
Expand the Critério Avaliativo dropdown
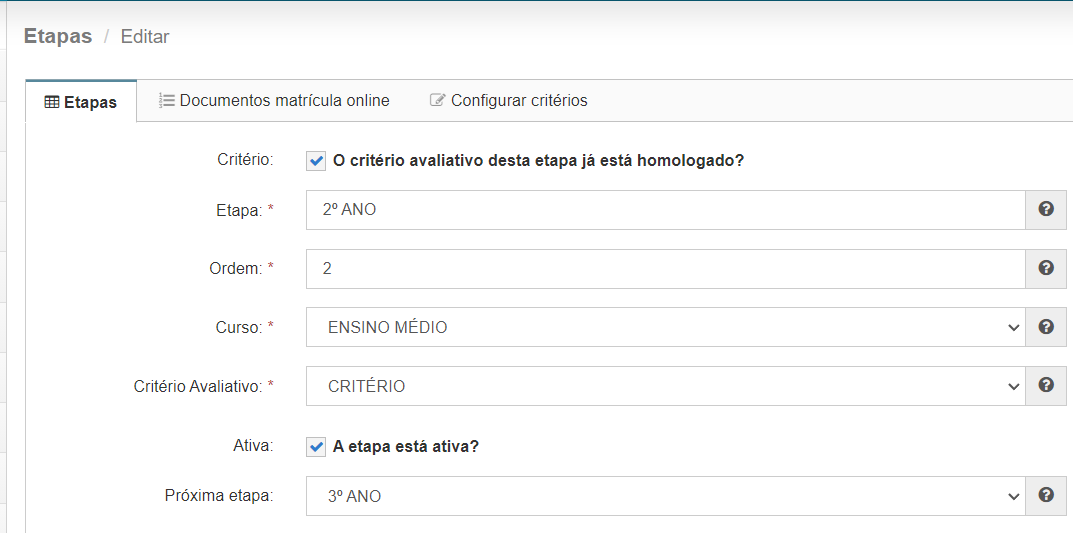point(665,386)
